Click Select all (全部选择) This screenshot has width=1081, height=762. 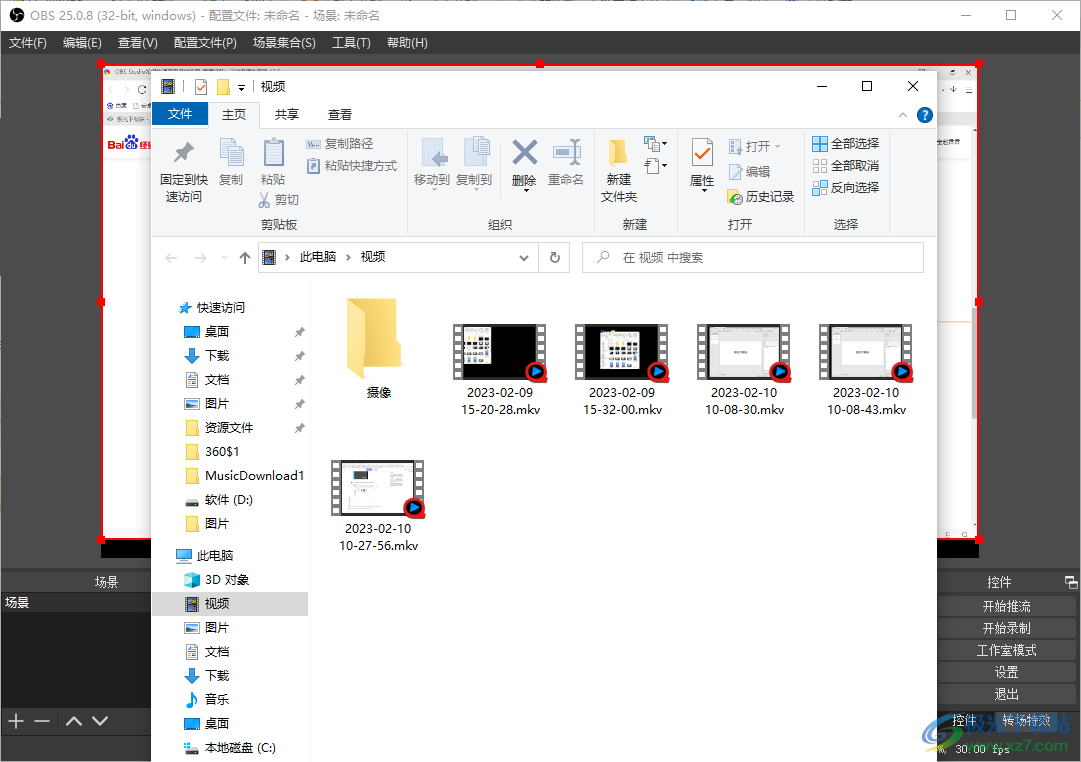click(846, 143)
